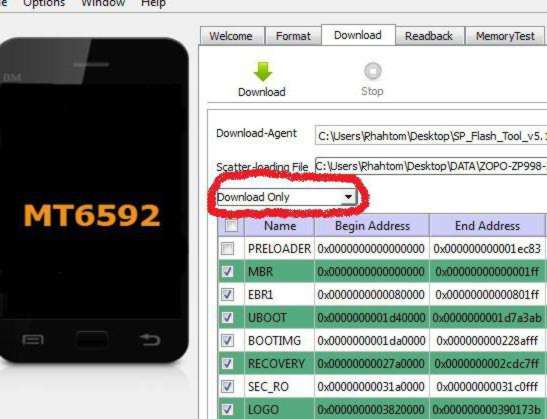Open the Readback tab
The width and height of the screenshot is (547, 419).
point(429,36)
